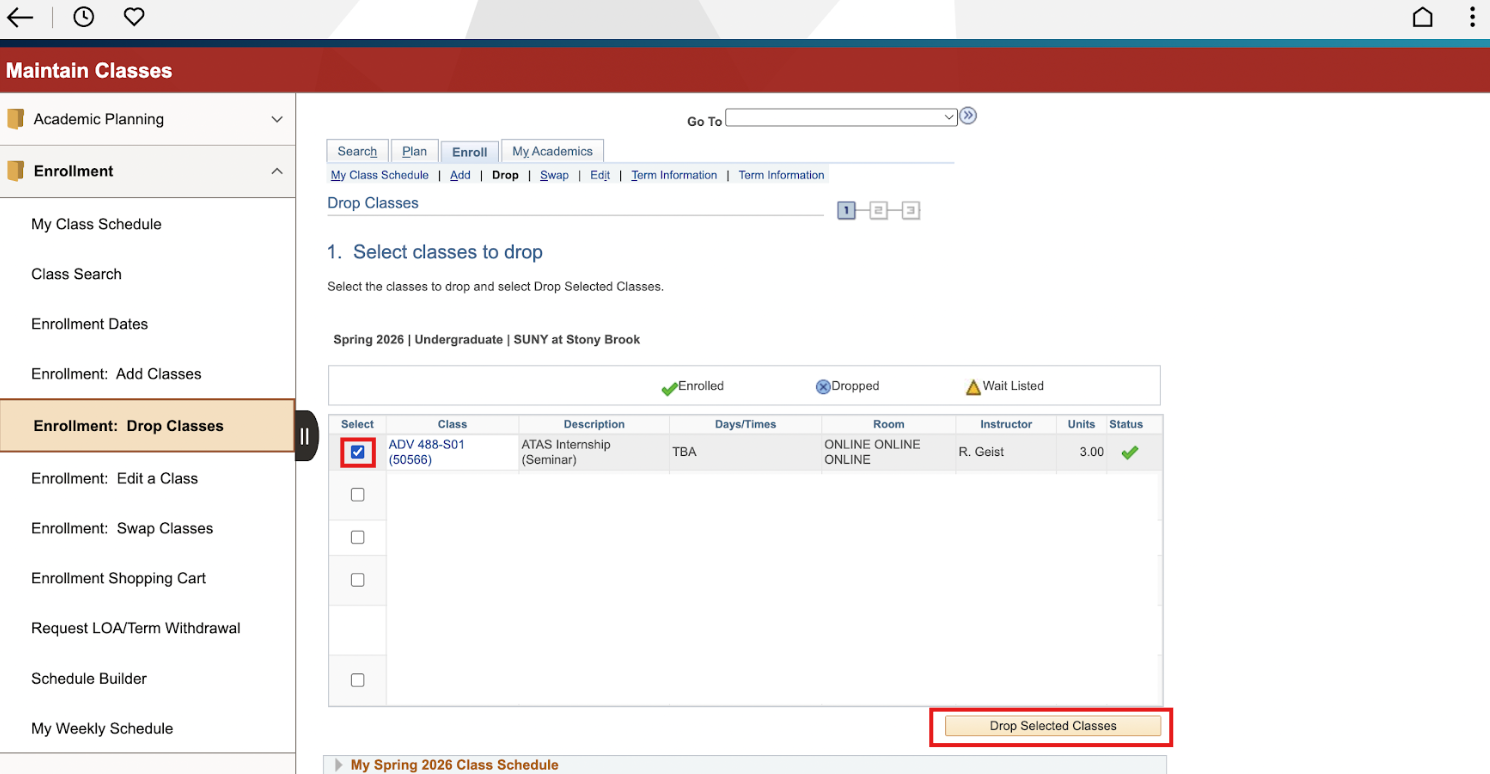The image size is (1490, 774).
Task: Click the Select column header
Action: tap(357, 424)
